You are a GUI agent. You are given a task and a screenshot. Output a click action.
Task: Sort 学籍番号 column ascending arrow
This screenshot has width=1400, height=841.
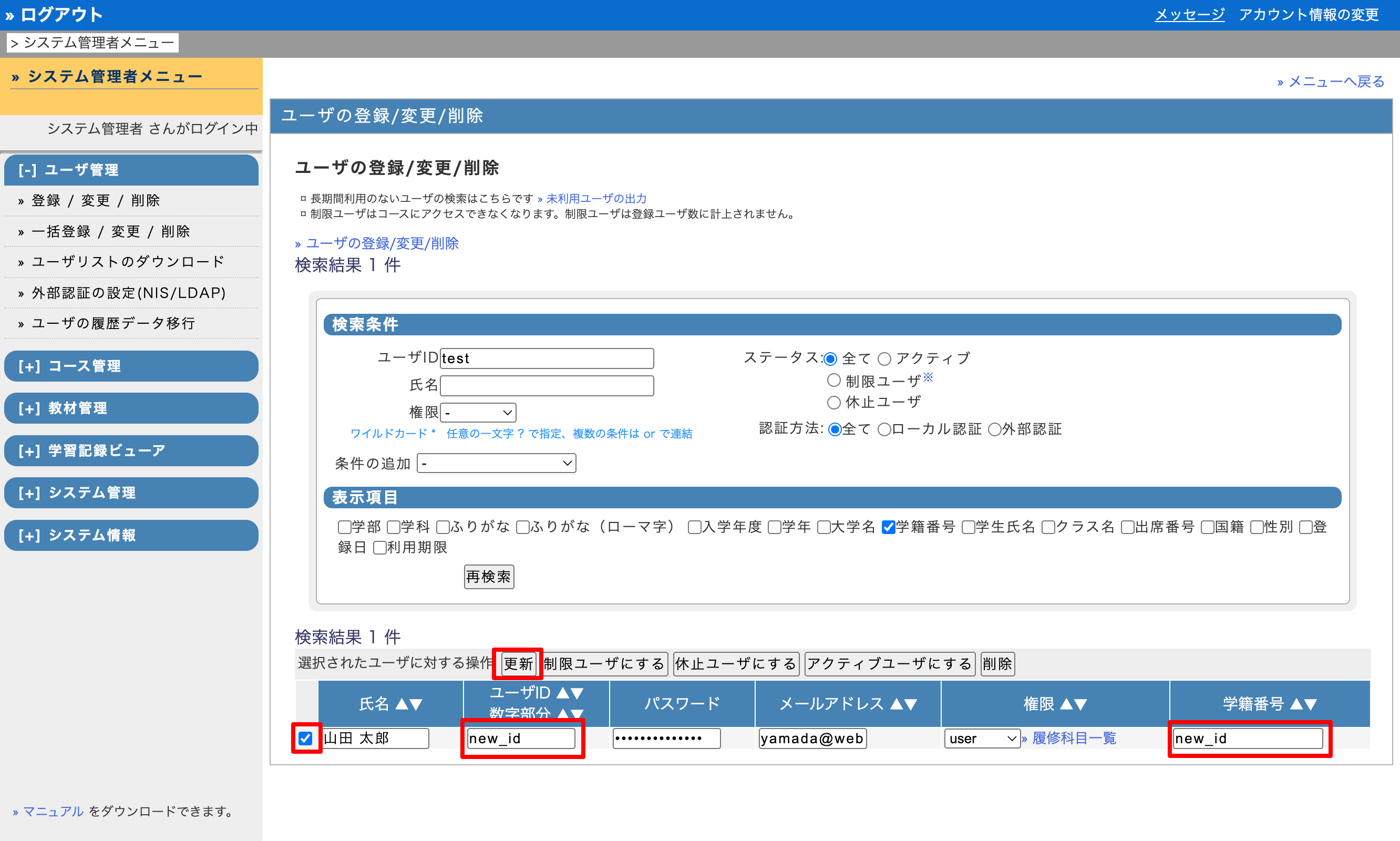[1296, 704]
